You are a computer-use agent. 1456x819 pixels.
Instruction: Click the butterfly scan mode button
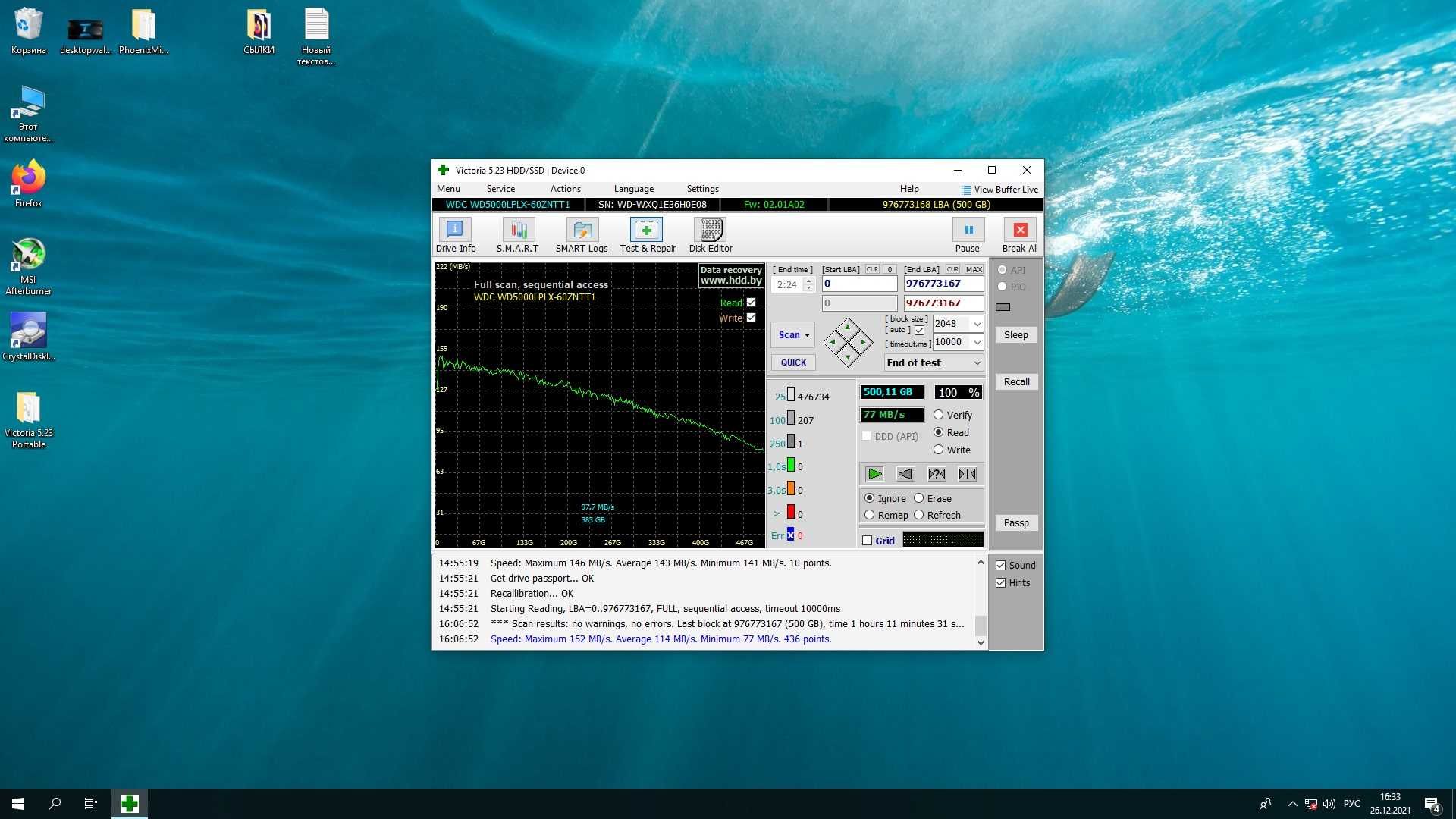(968, 474)
